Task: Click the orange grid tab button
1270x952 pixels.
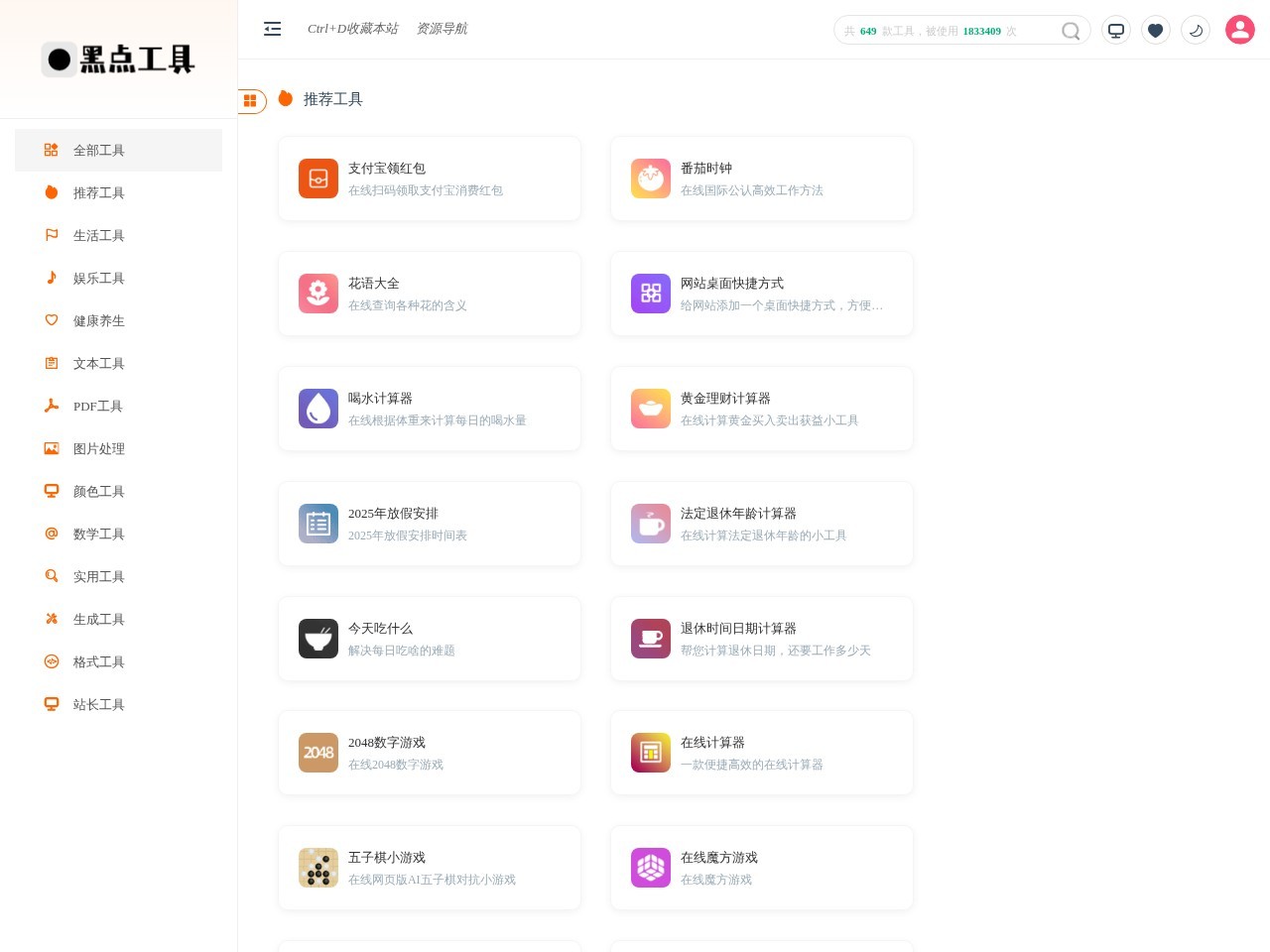Action: [x=251, y=100]
